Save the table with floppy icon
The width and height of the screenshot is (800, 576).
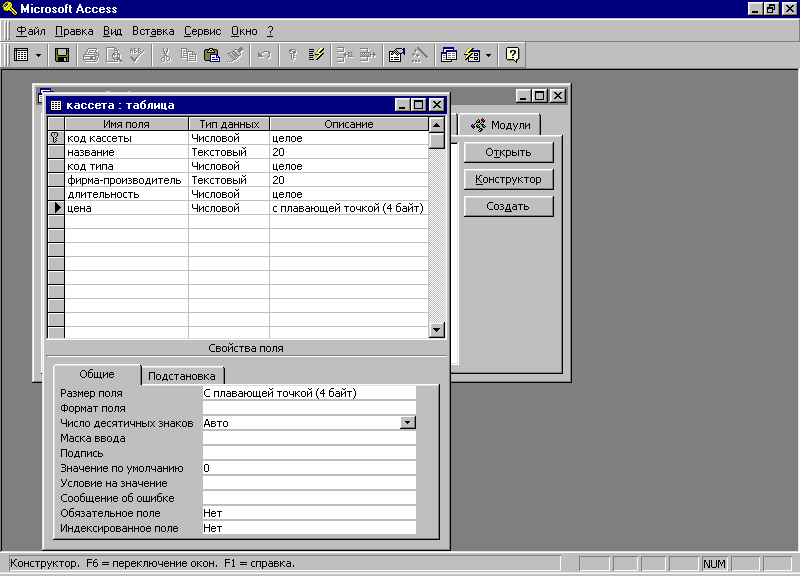[62, 55]
